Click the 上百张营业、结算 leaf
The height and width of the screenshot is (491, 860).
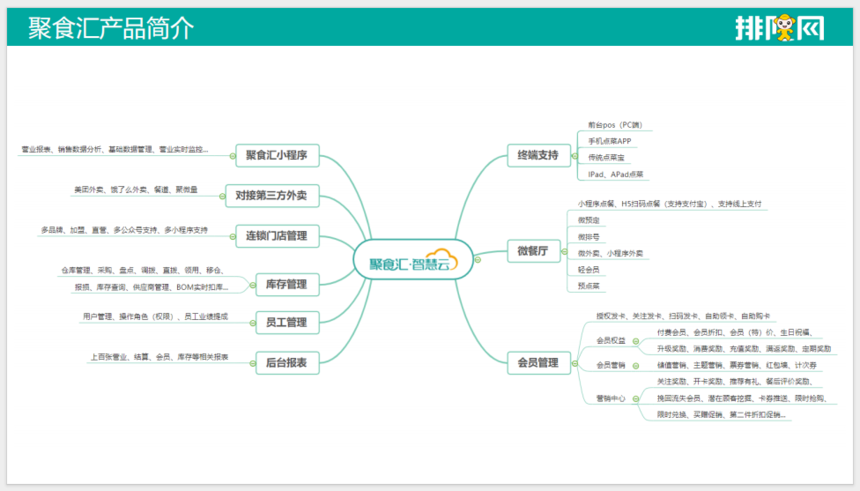pos(159,357)
